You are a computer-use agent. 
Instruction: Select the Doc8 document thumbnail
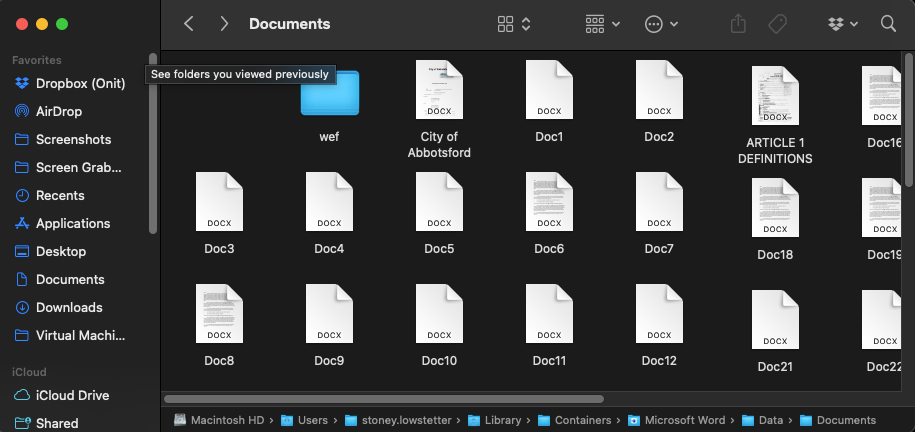click(x=219, y=313)
